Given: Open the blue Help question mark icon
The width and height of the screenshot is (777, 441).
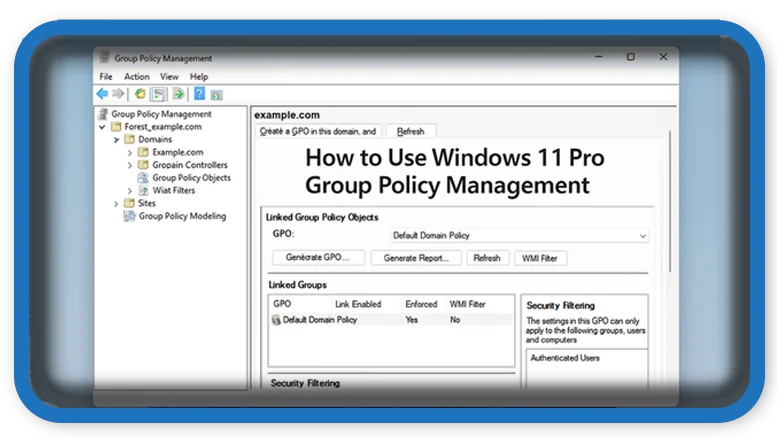Looking at the screenshot, I should click(x=199, y=93).
